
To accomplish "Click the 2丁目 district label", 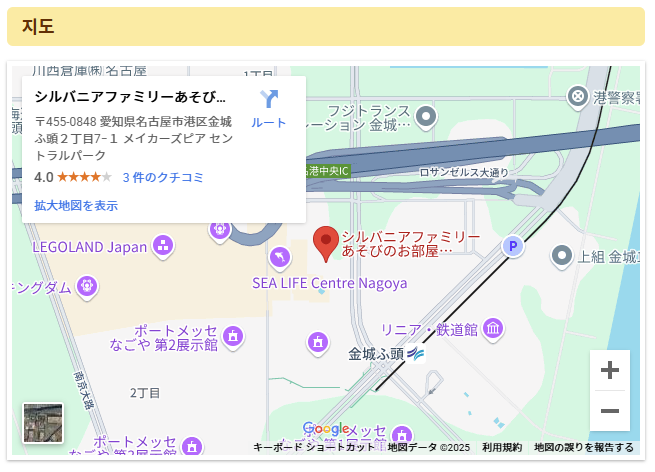I will (145, 393).
